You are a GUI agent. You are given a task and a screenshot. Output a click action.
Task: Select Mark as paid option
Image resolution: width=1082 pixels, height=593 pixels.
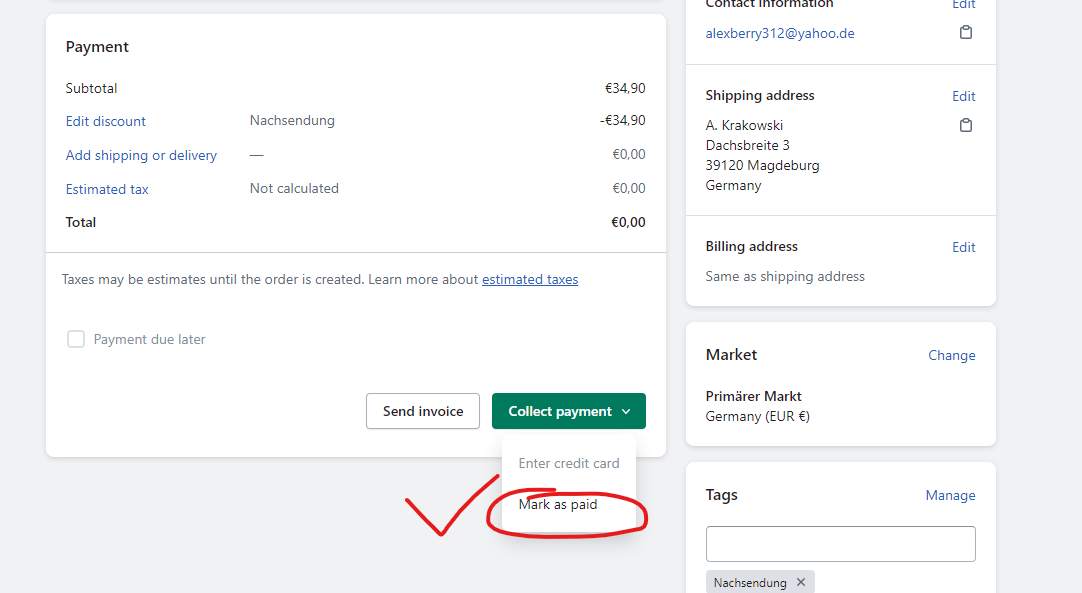[558, 505]
